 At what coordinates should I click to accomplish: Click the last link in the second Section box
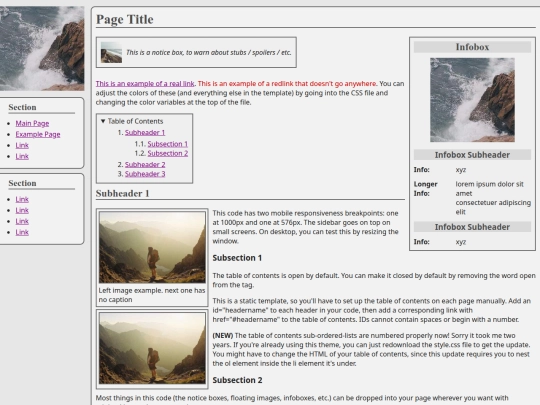point(22,232)
